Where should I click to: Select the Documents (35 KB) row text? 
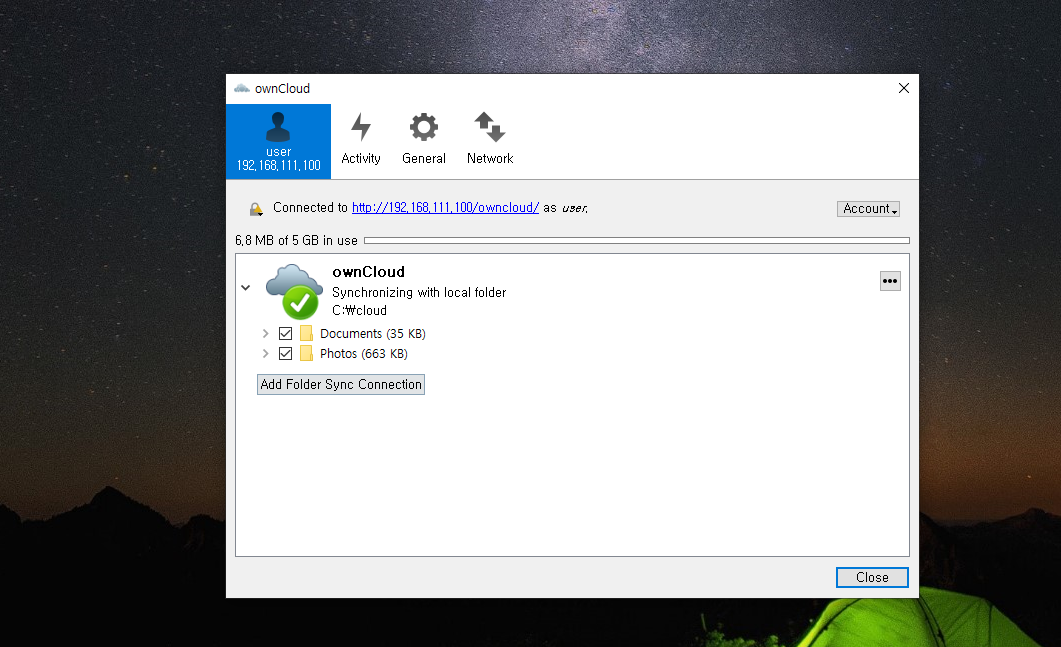(x=373, y=334)
